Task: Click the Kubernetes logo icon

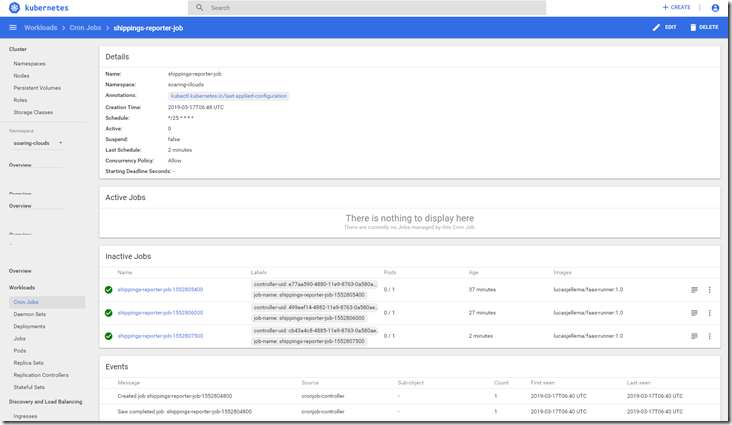Action: pyautogui.click(x=15, y=8)
